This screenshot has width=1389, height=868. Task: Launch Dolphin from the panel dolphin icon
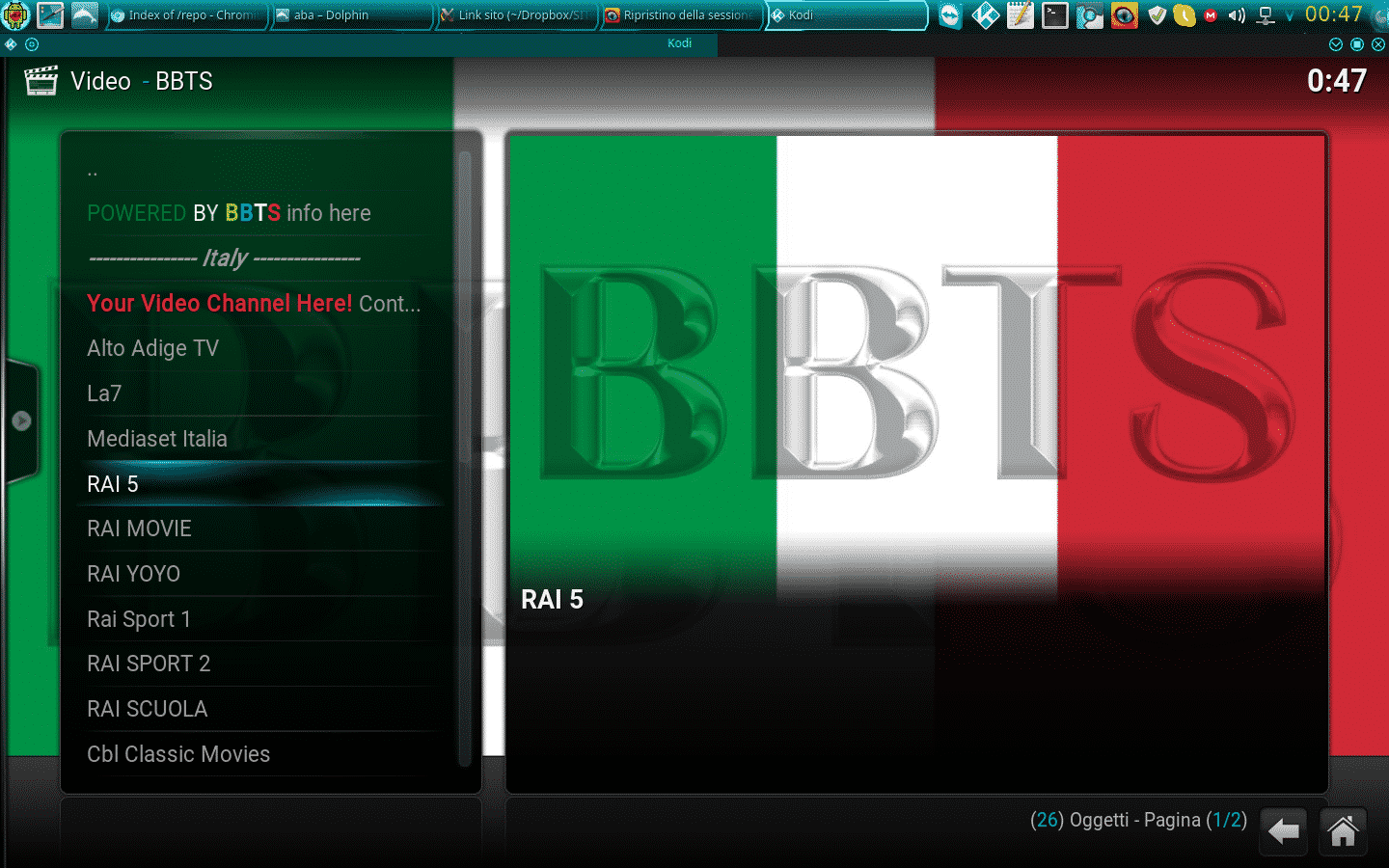pyautogui.click(x=85, y=15)
